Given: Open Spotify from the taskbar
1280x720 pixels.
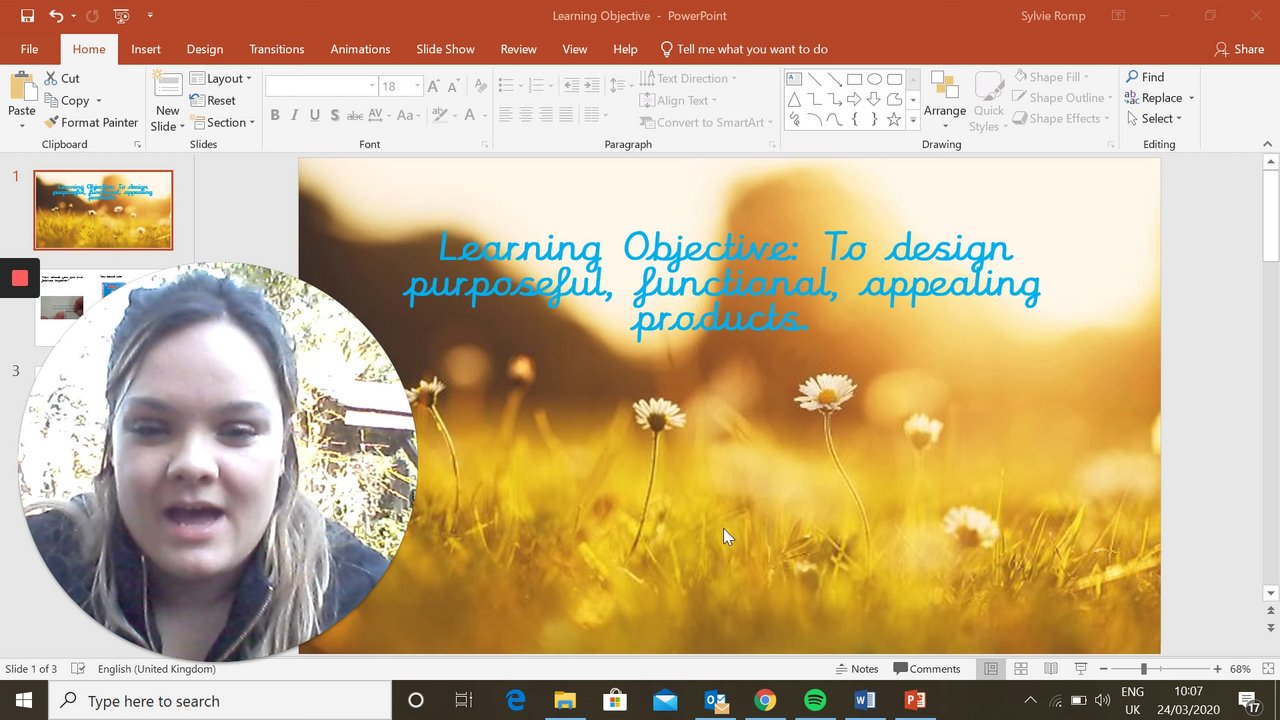Looking at the screenshot, I should [x=815, y=700].
